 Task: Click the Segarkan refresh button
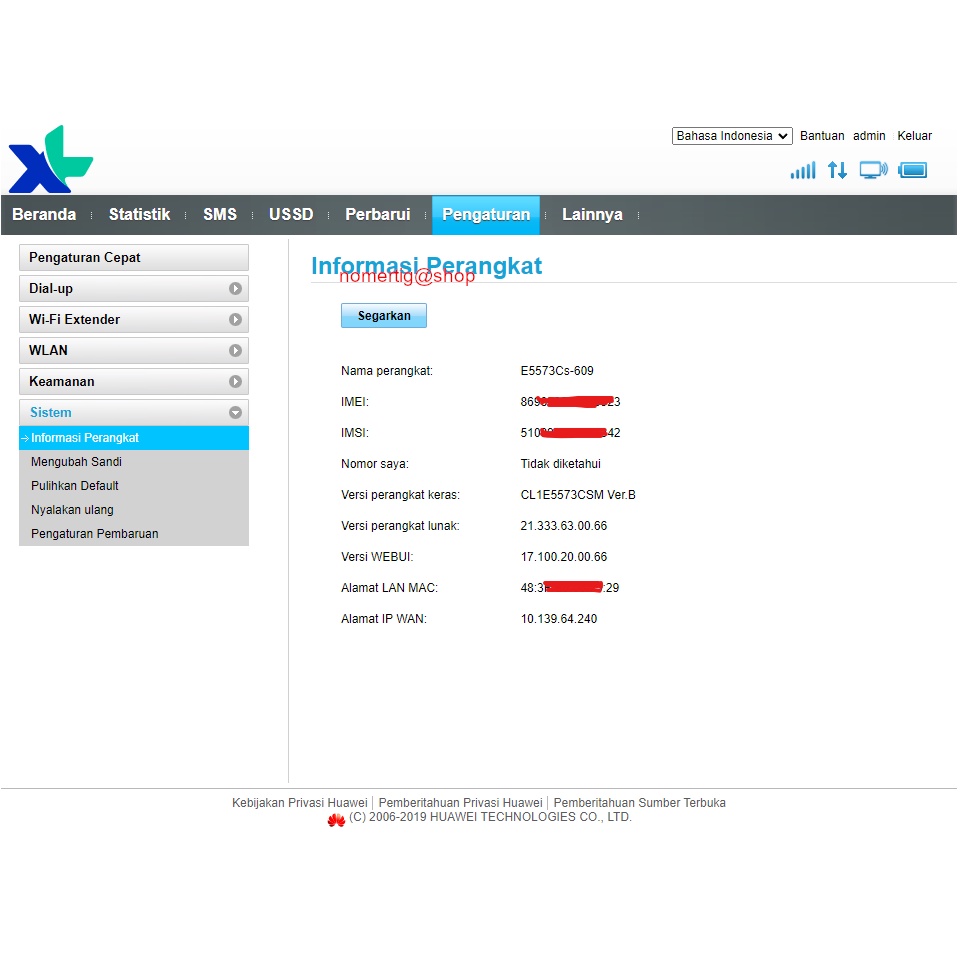click(x=384, y=316)
